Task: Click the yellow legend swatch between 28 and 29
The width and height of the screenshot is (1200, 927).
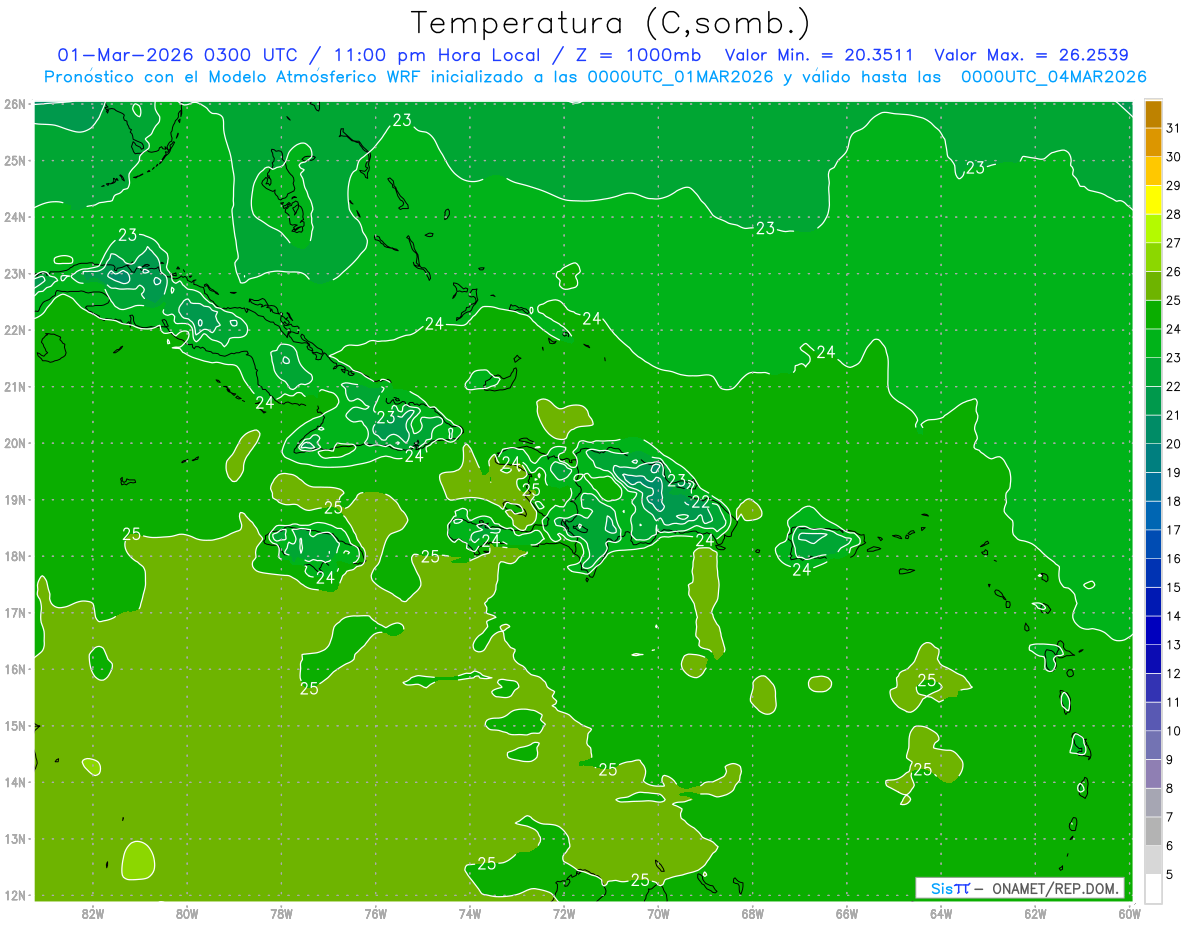Action: (1153, 200)
